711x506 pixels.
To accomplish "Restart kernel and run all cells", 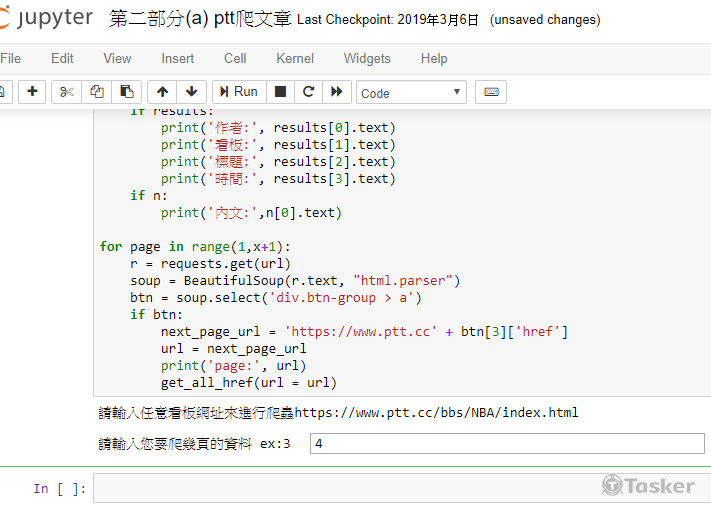I will click(336, 92).
